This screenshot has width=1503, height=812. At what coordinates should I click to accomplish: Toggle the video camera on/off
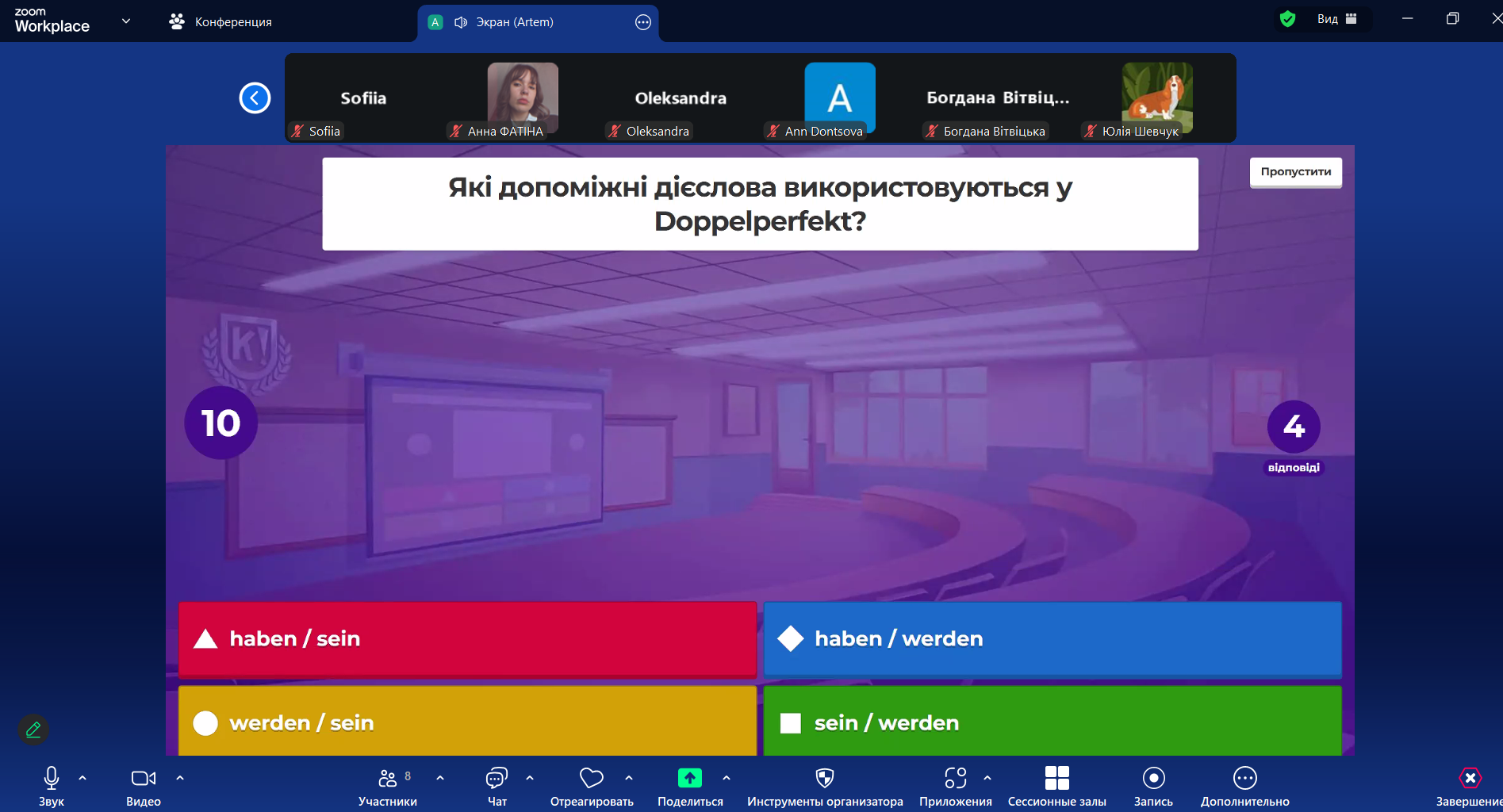click(143, 779)
